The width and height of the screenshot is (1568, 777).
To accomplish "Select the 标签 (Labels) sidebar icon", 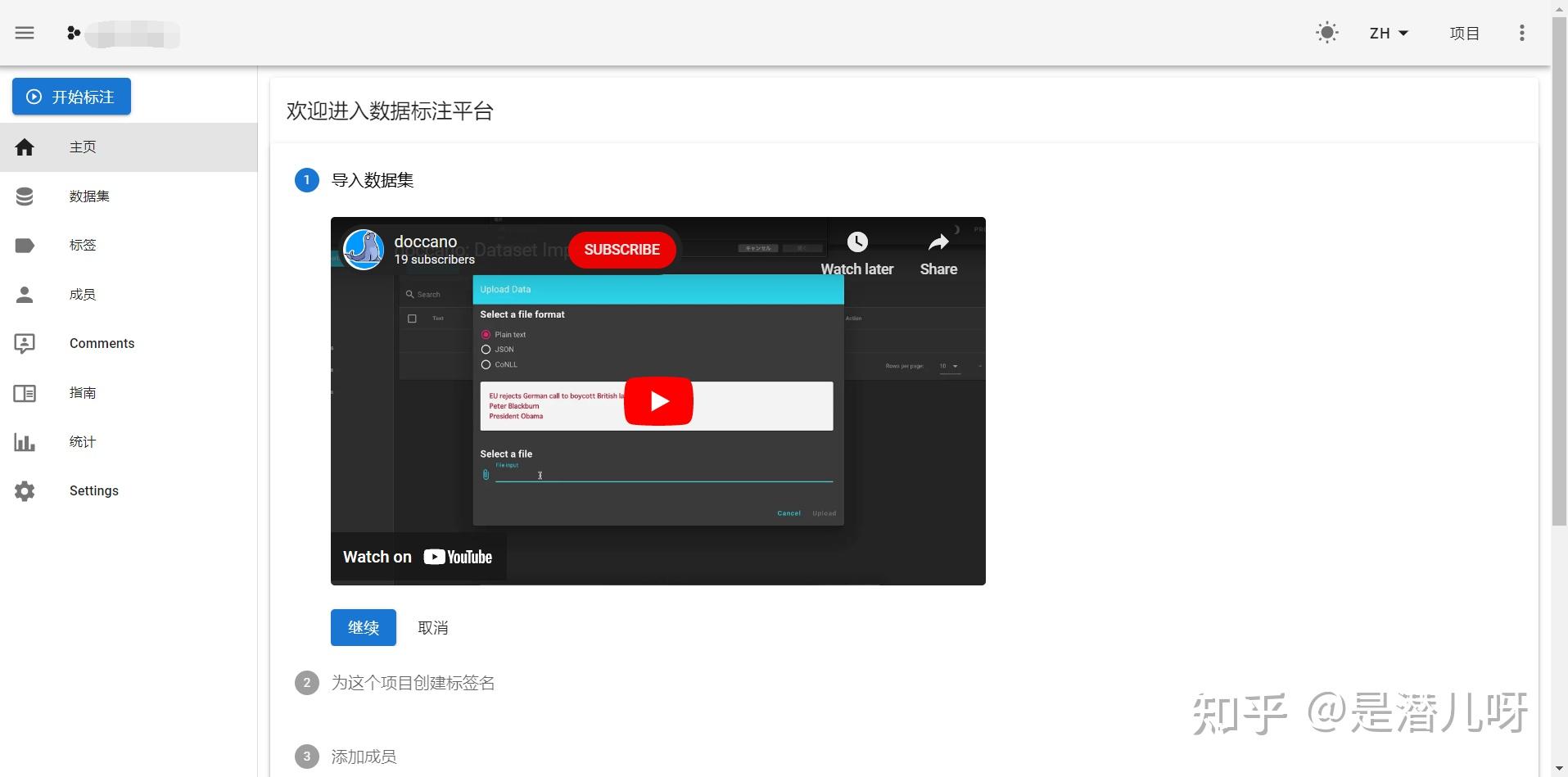I will tap(25, 246).
